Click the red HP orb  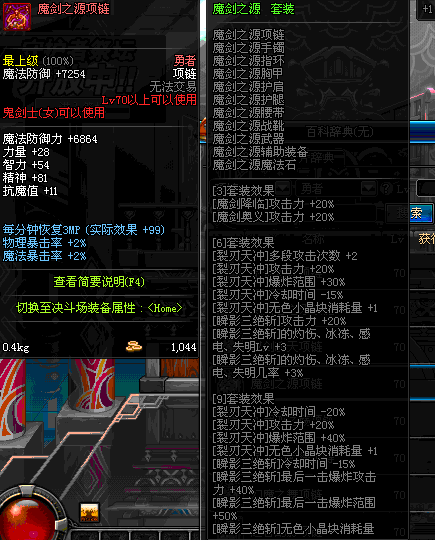27,517
